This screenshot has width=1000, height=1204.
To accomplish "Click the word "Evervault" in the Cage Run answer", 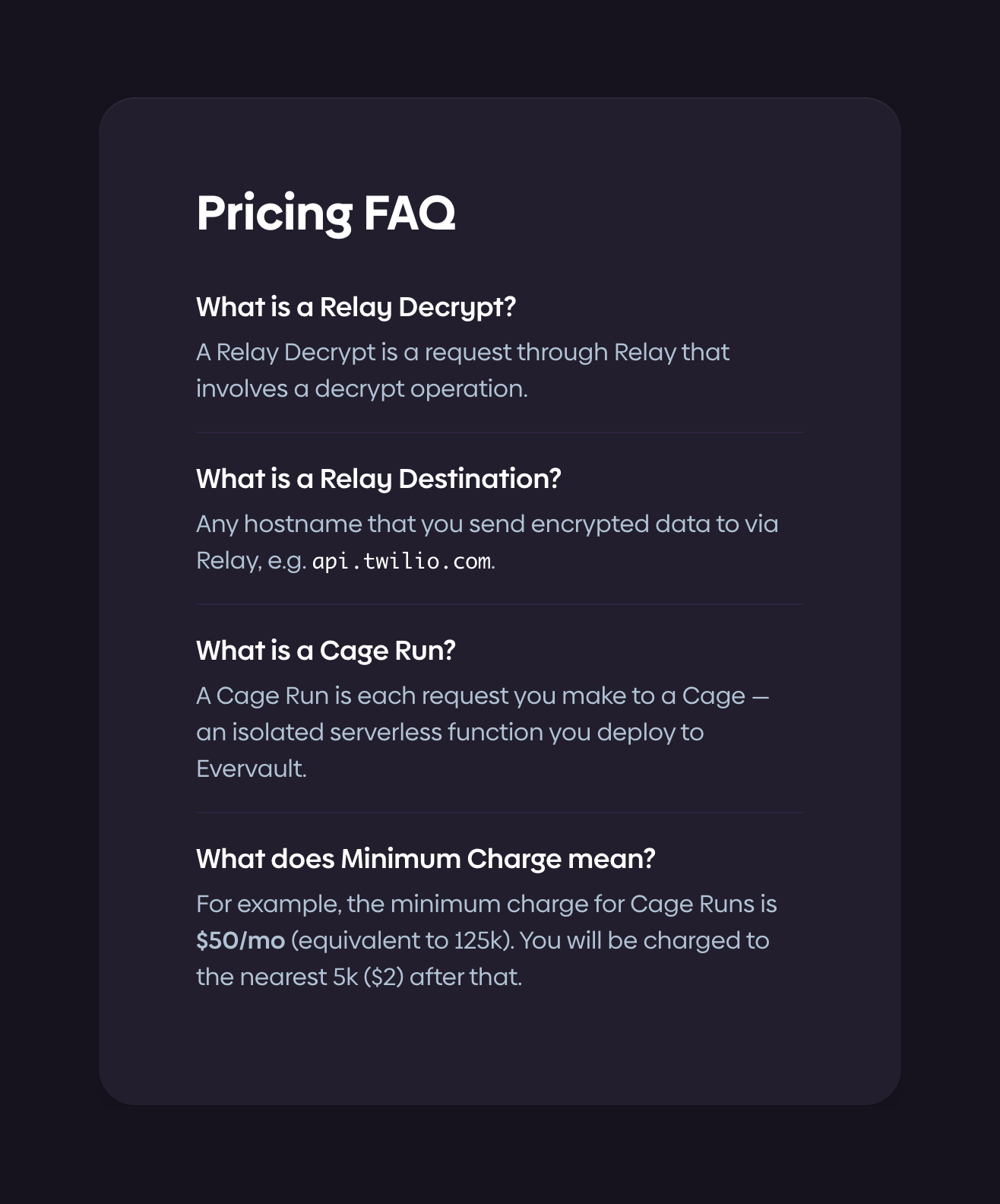I will coord(249,769).
